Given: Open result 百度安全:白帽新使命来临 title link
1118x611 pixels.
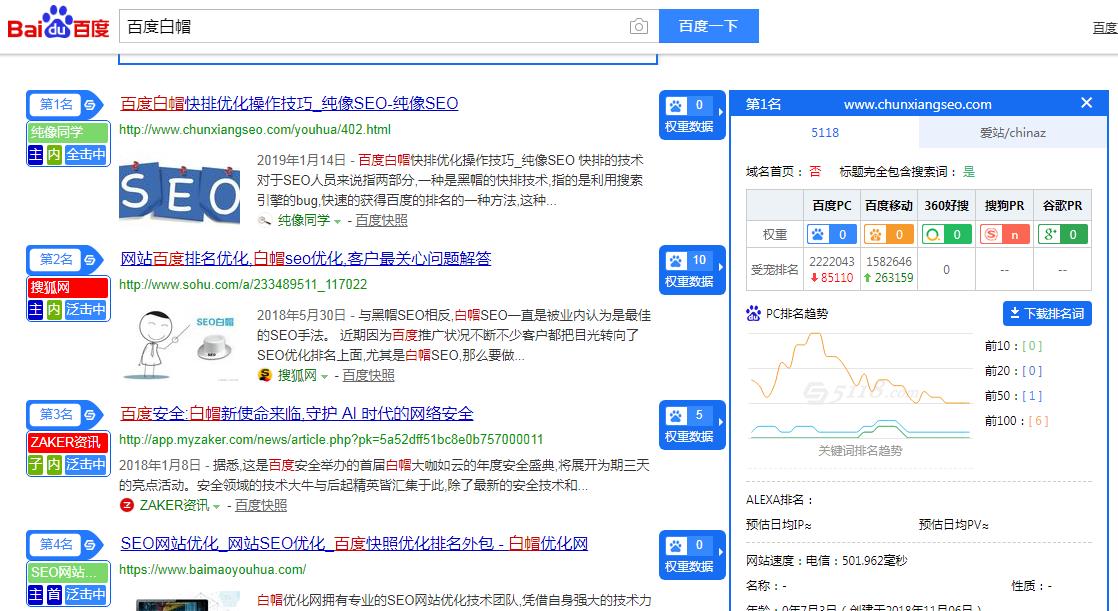Looking at the screenshot, I should tap(297, 414).
